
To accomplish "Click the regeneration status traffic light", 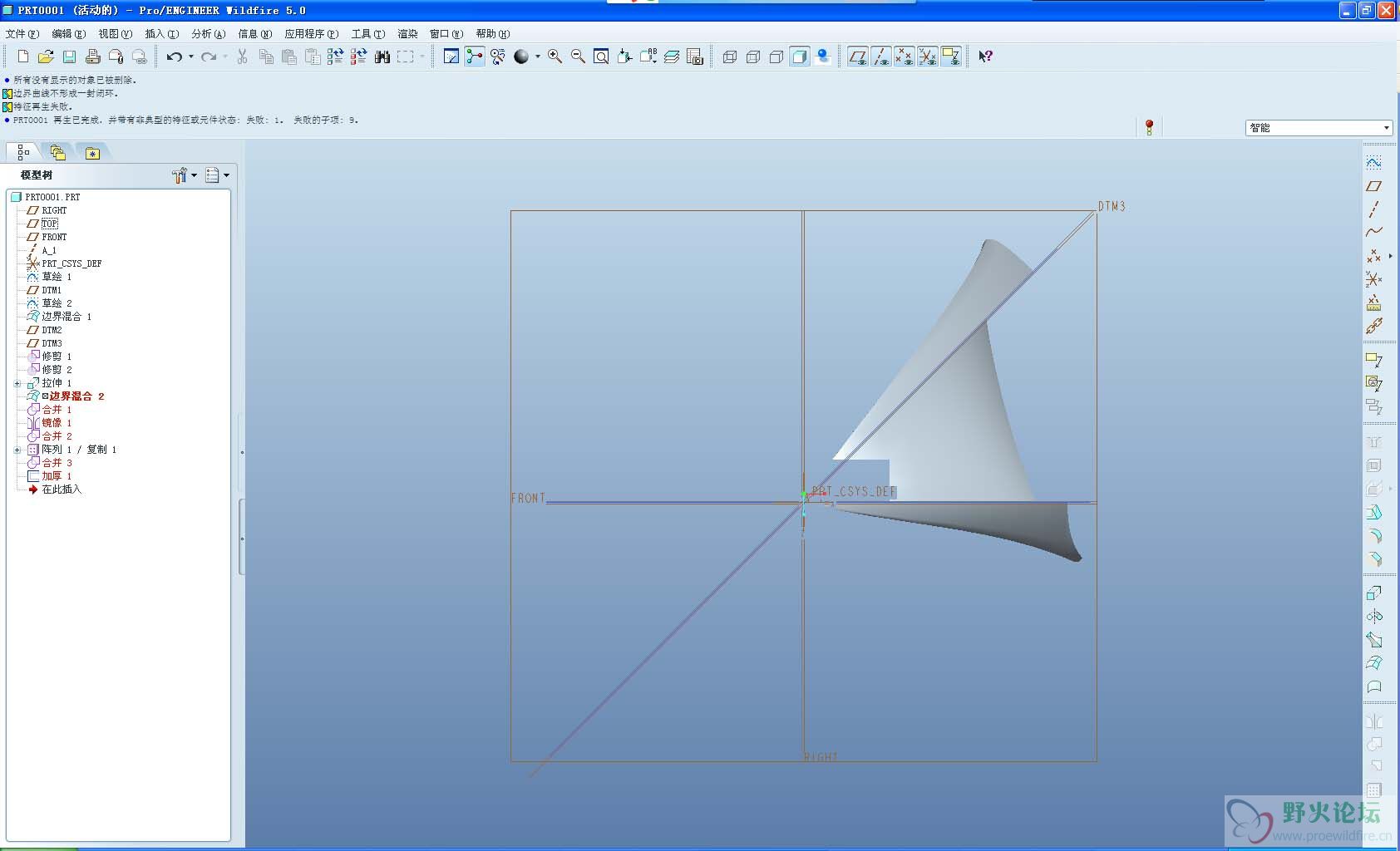I will (x=1149, y=127).
